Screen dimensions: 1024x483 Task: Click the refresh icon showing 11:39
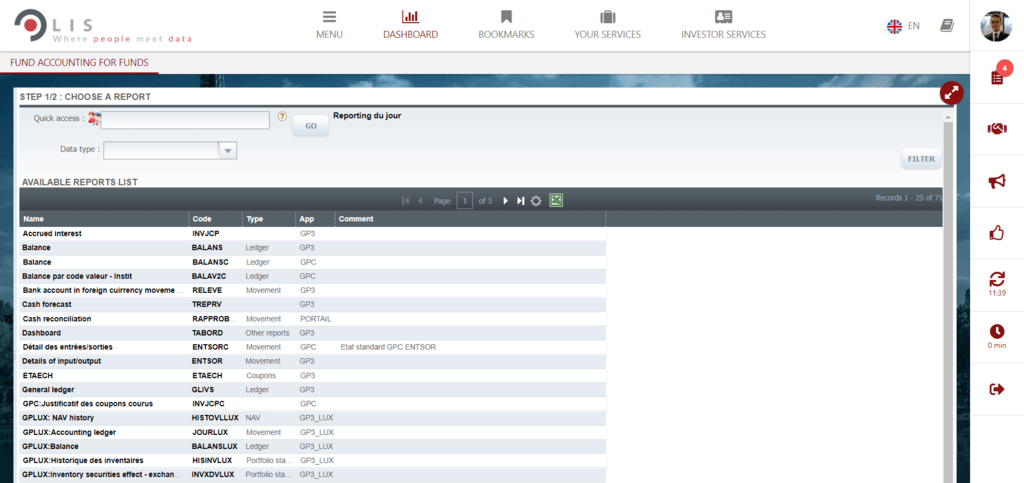(x=997, y=279)
